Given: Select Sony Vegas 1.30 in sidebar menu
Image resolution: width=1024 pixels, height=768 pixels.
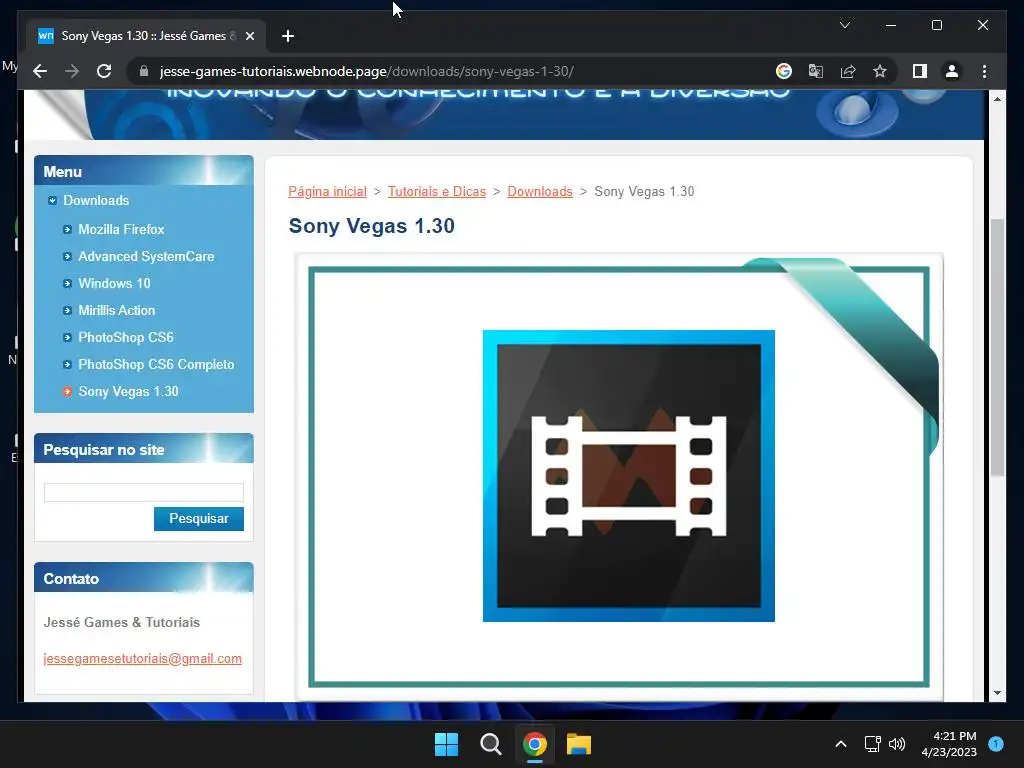Looking at the screenshot, I should coord(128,391).
